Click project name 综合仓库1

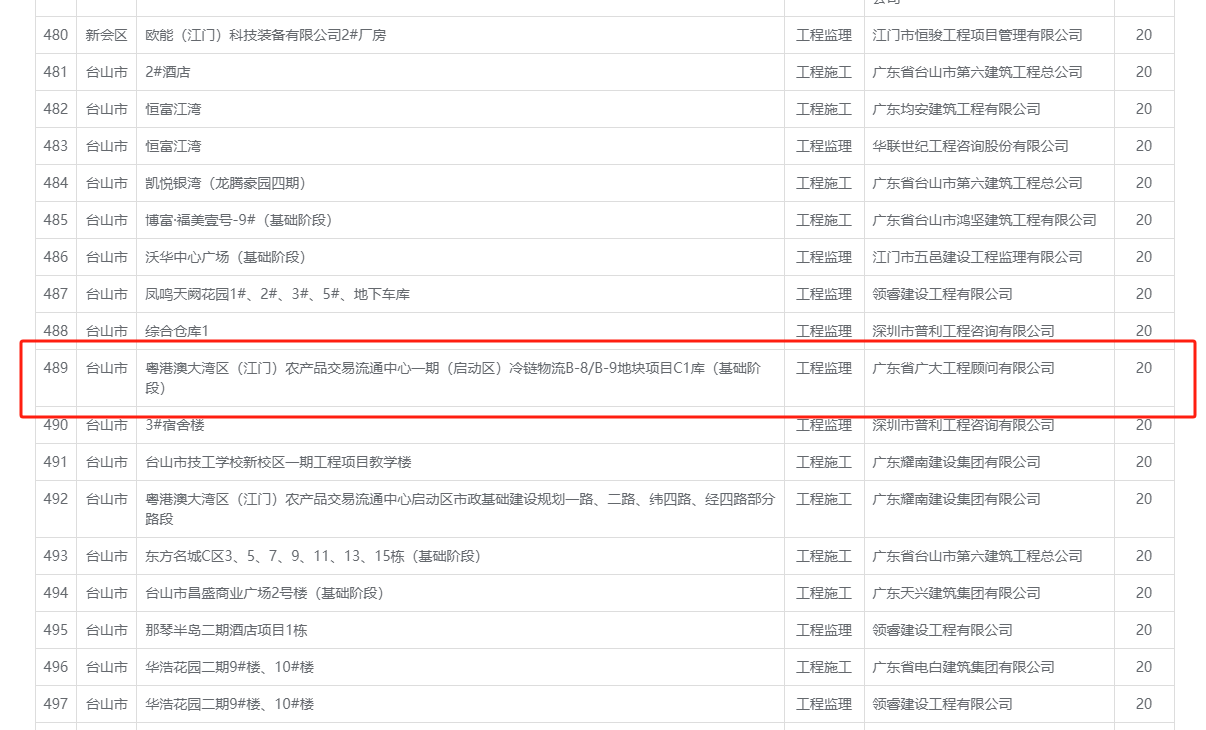pyautogui.click(x=176, y=331)
